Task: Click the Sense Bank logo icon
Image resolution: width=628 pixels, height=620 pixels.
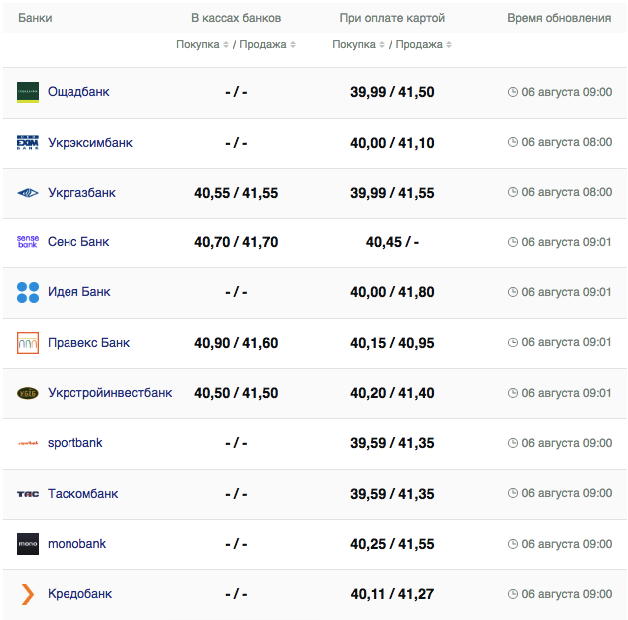Action: point(28,242)
